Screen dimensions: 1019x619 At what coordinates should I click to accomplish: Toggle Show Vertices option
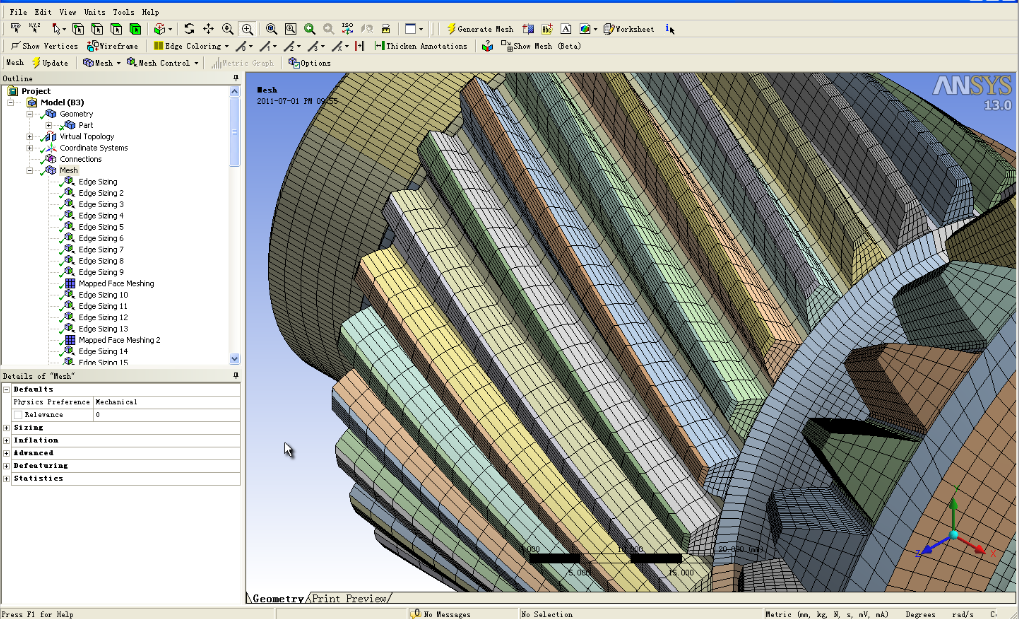(x=44, y=46)
